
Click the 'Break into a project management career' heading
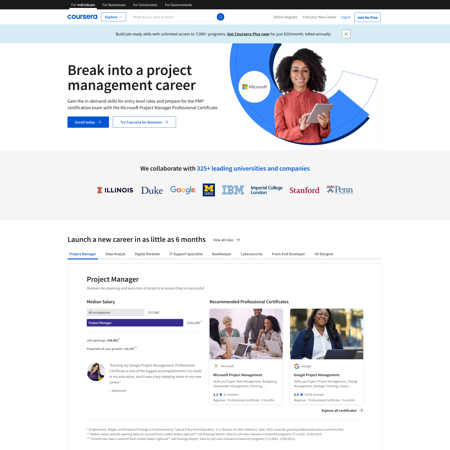pos(132,78)
